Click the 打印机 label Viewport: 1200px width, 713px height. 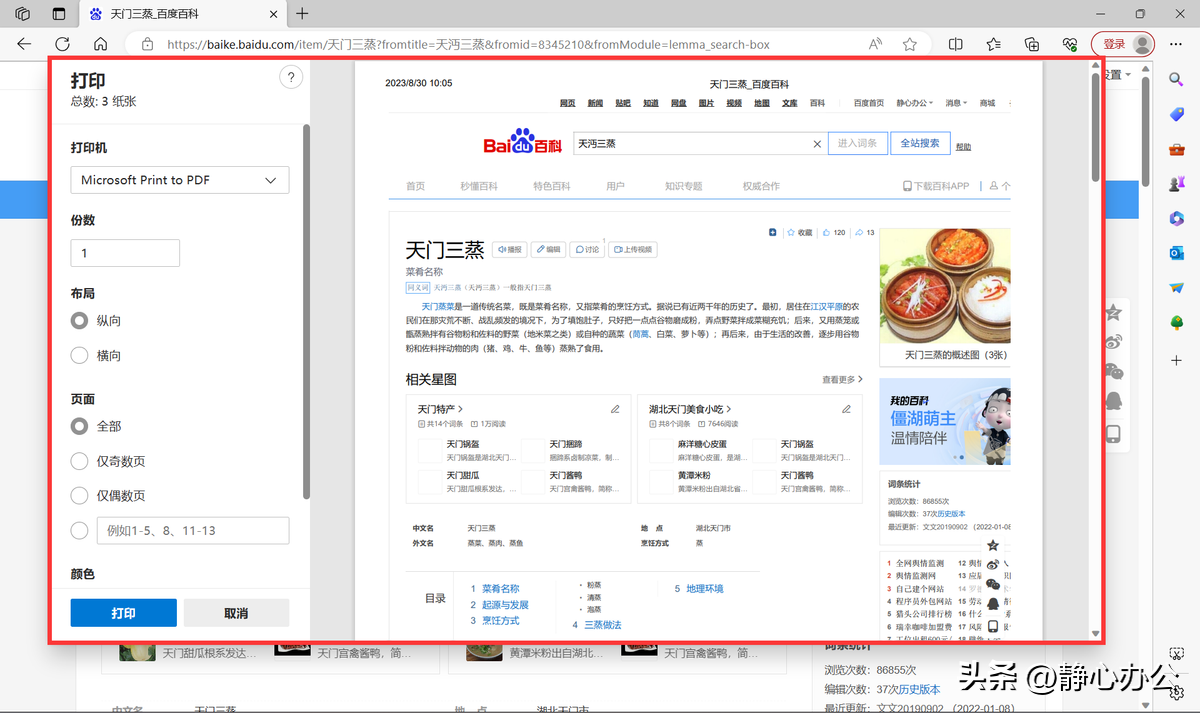click(x=89, y=148)
